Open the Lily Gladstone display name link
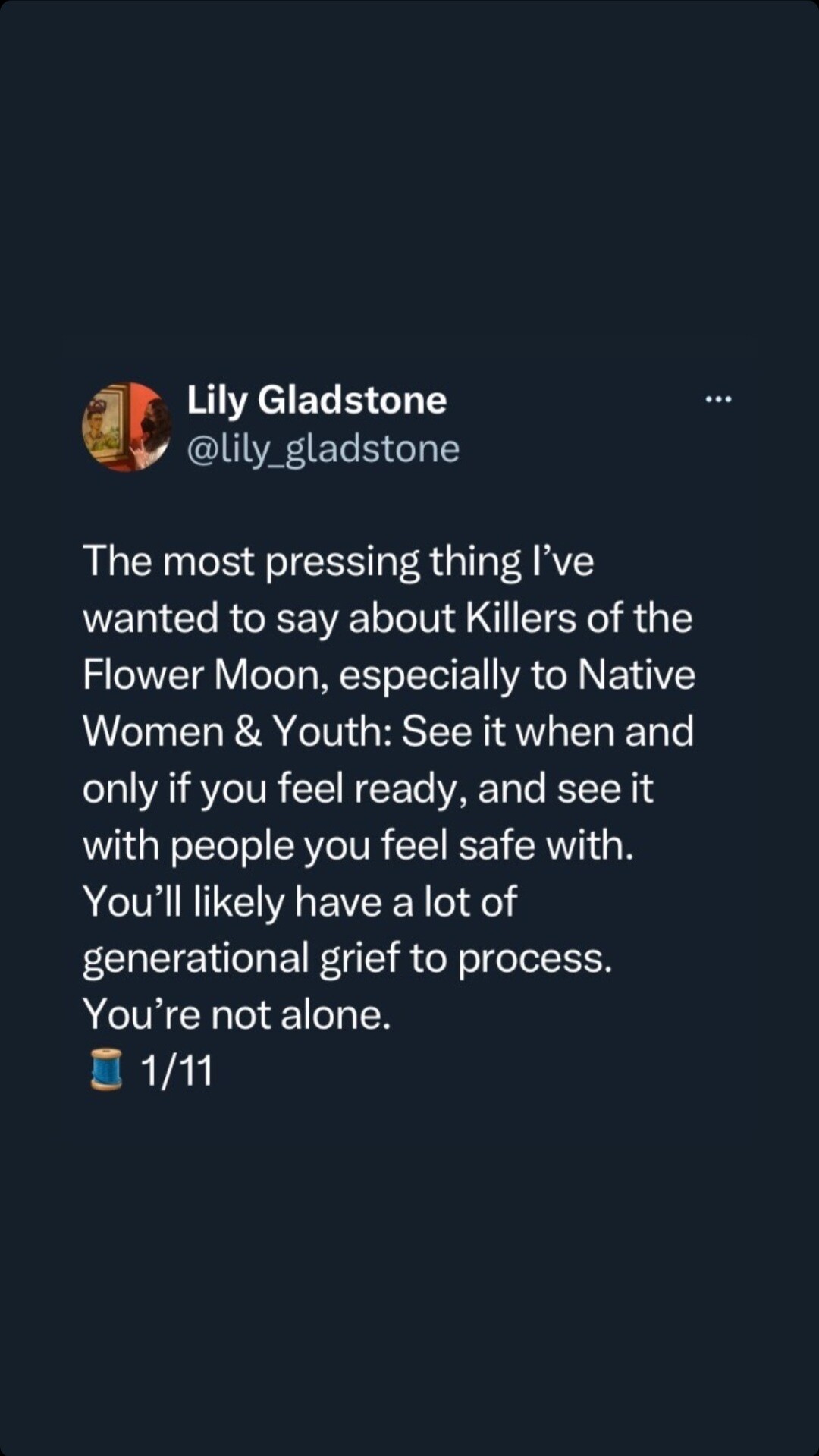The height and width of the screenshot is (1456, 819). point(316,400)
